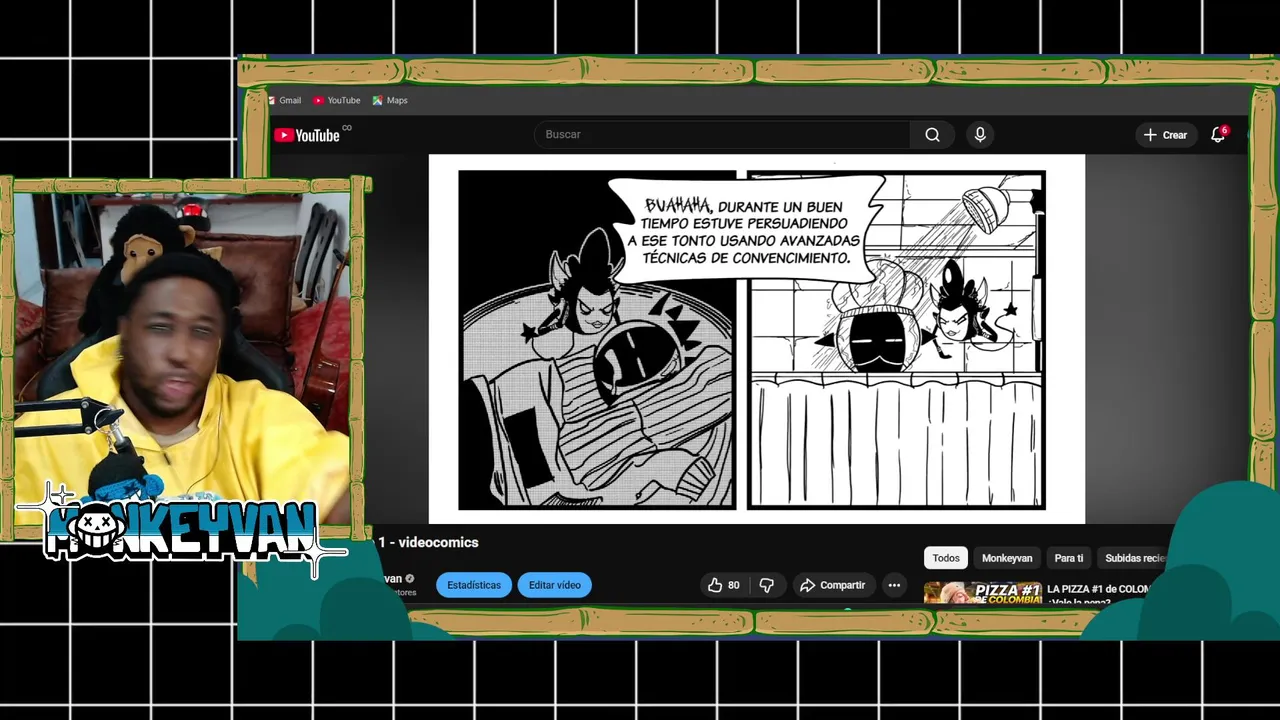Screen dimensions: 1280x720
Task: Dislike the video with thumbs down
Action: pyautogui.click(x=767, y=585)
